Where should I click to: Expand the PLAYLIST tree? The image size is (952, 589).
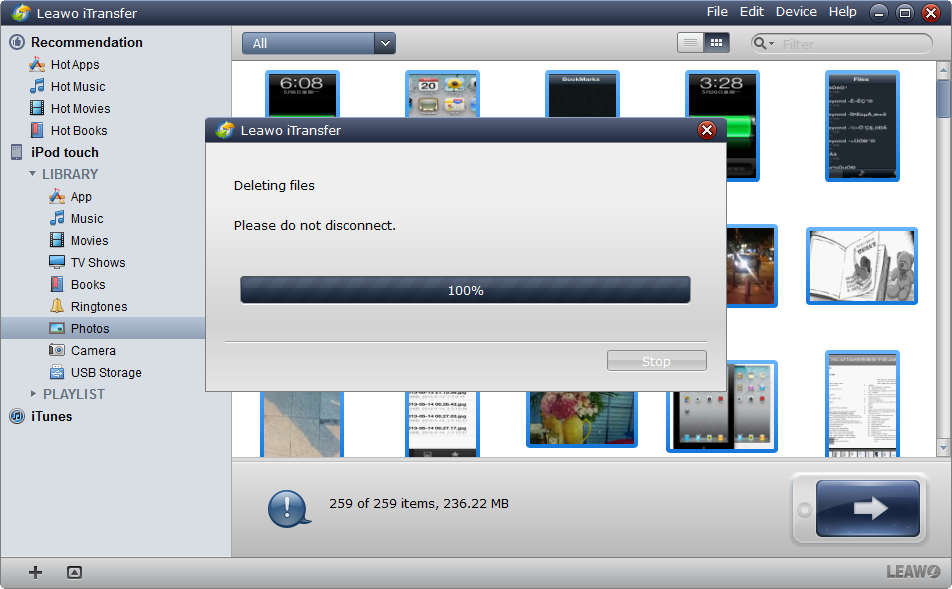pos(33,394)
